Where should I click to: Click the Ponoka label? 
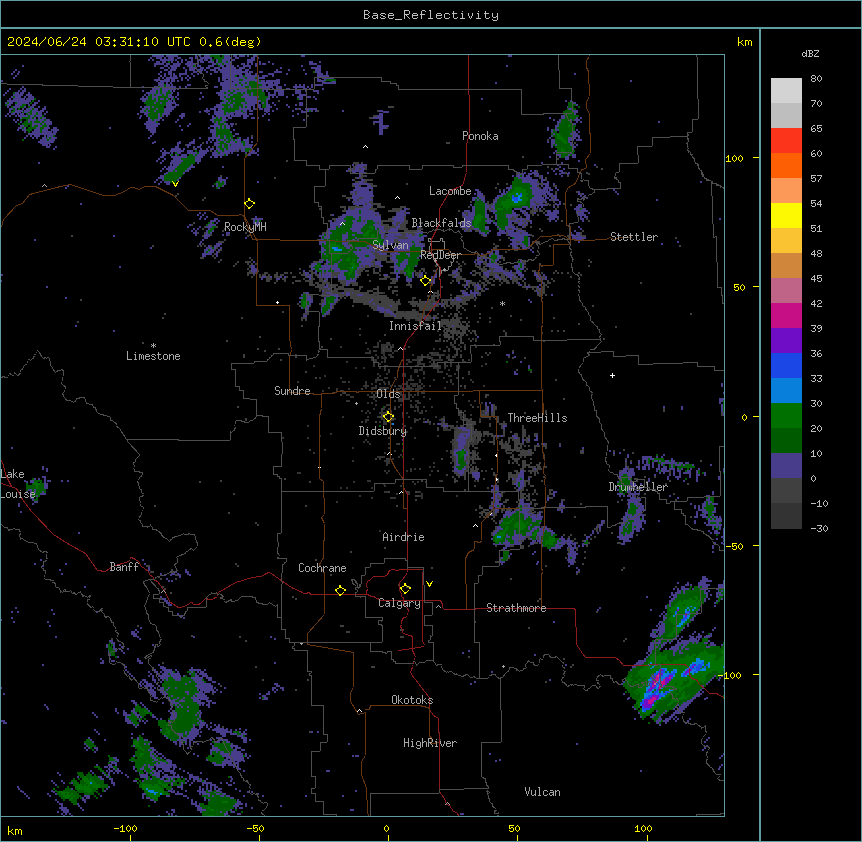tap(480, 136)
